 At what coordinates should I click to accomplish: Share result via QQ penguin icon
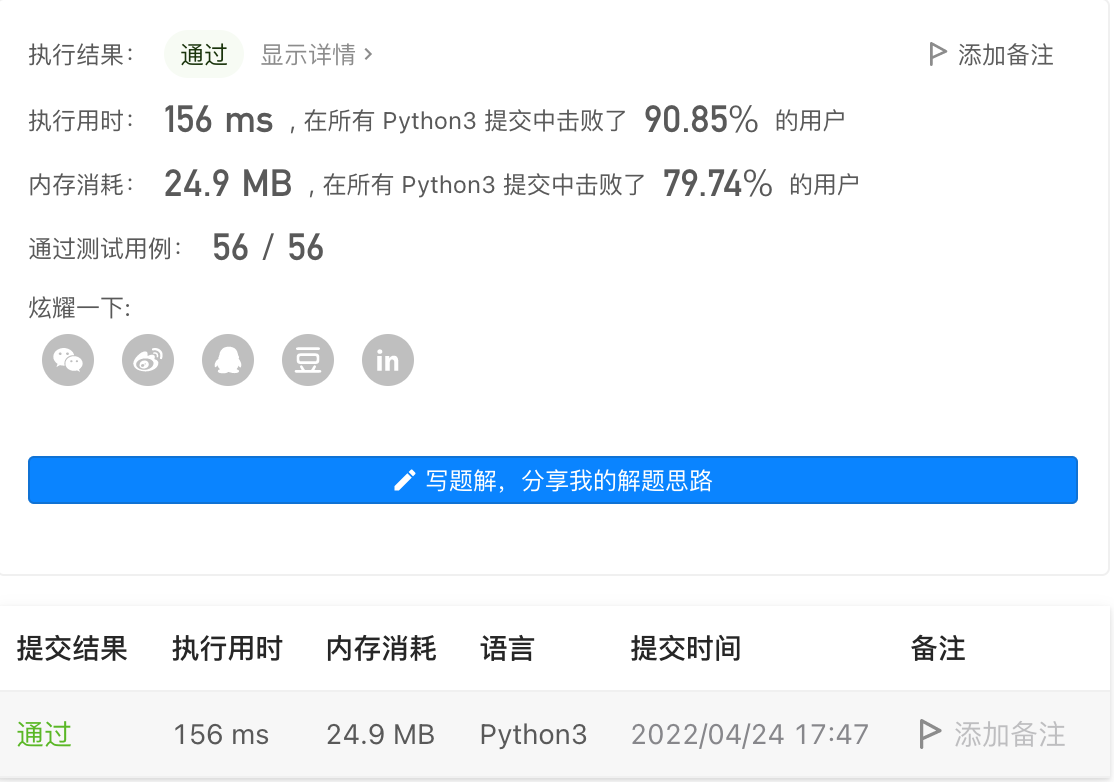coord(228,360)
